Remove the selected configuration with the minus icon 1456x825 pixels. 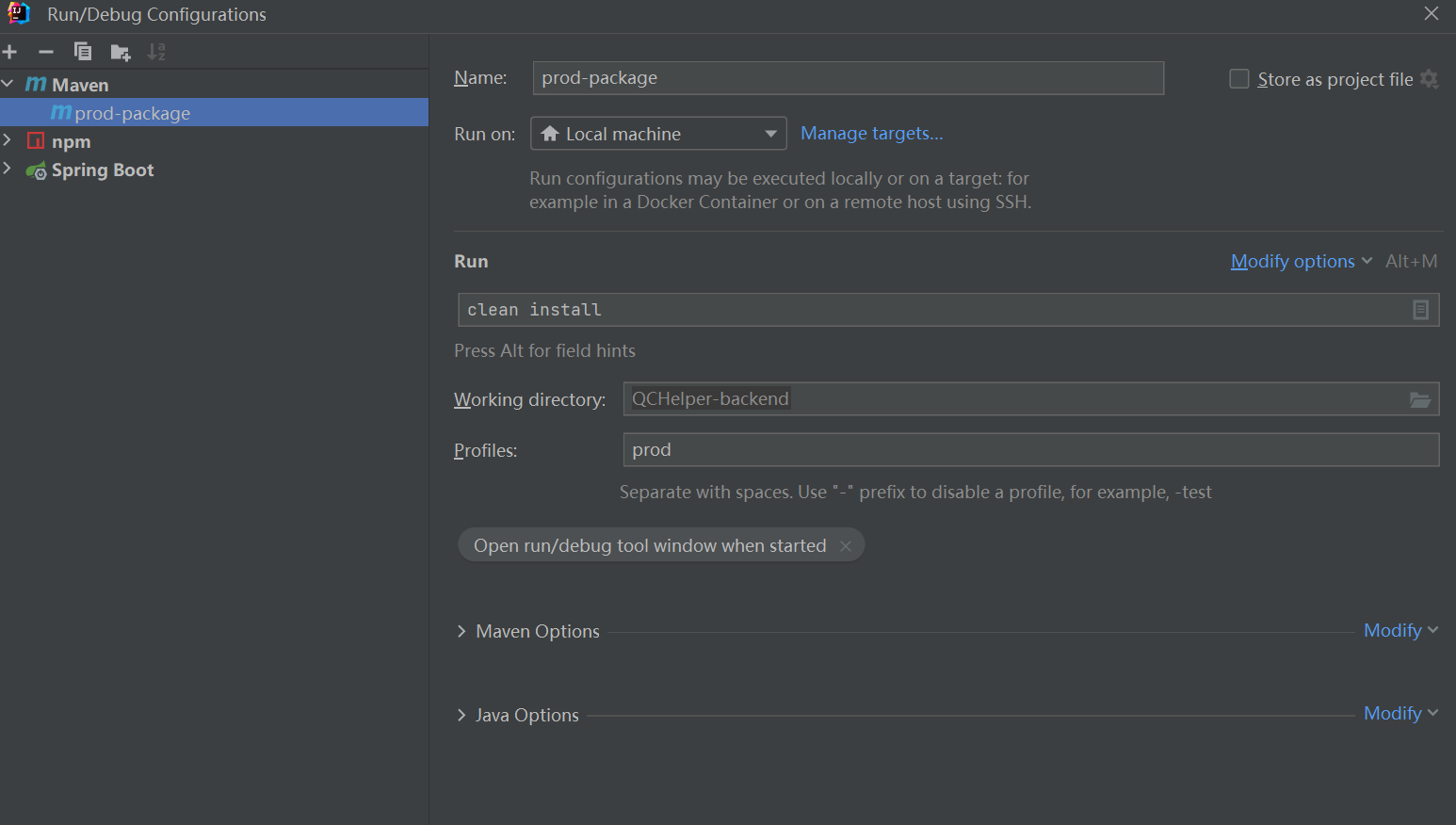[x=45, y=52]
